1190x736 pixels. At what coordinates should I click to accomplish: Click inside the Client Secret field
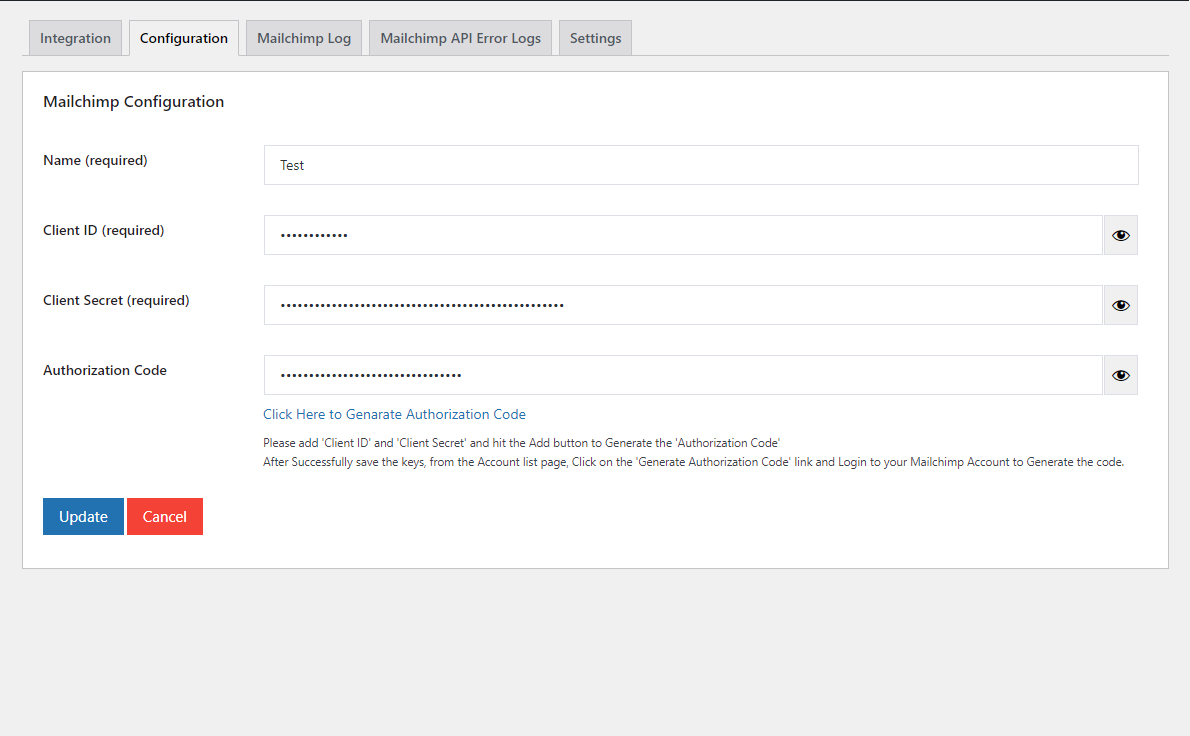point(683,305)
